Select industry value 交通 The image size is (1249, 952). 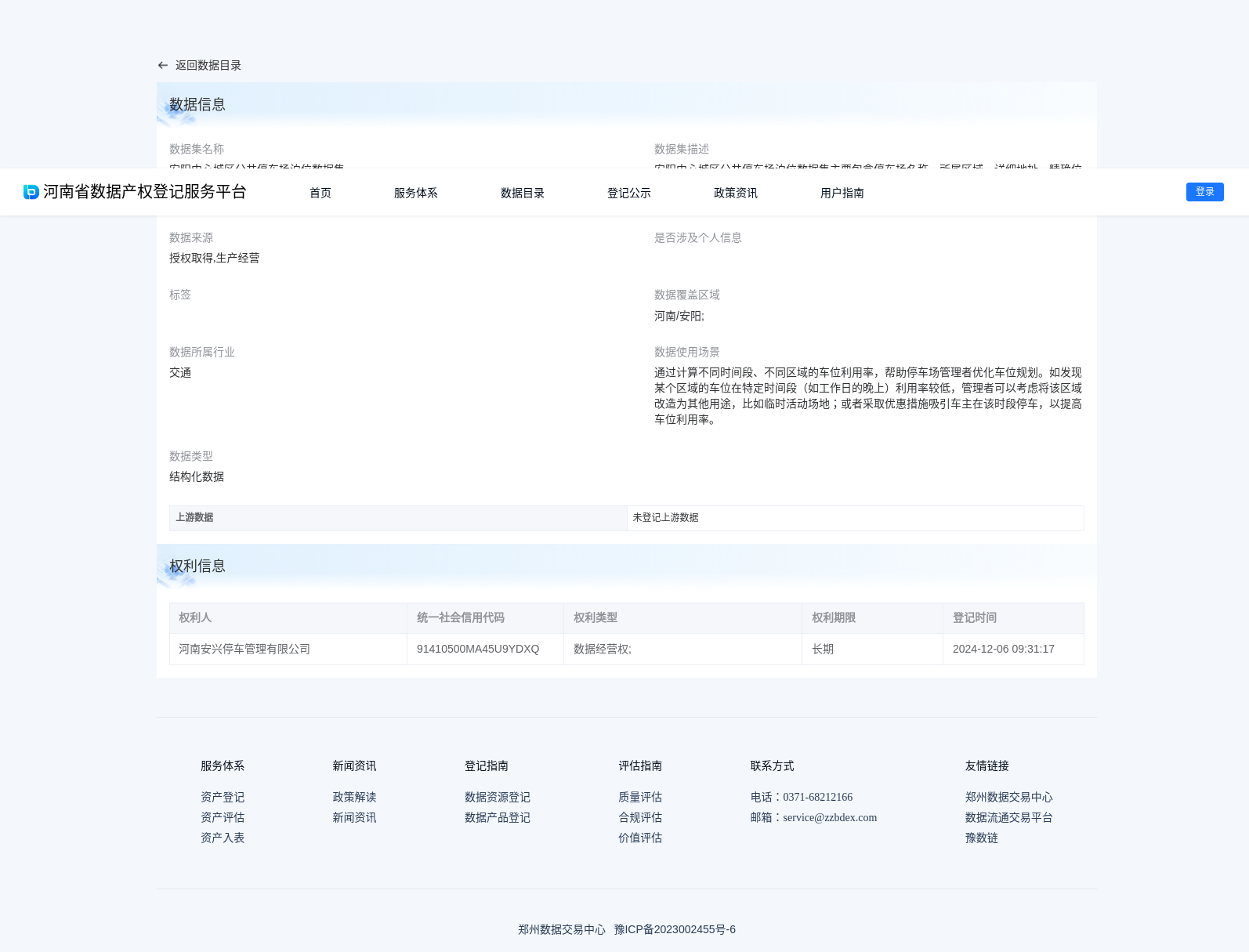pos(180,372)
